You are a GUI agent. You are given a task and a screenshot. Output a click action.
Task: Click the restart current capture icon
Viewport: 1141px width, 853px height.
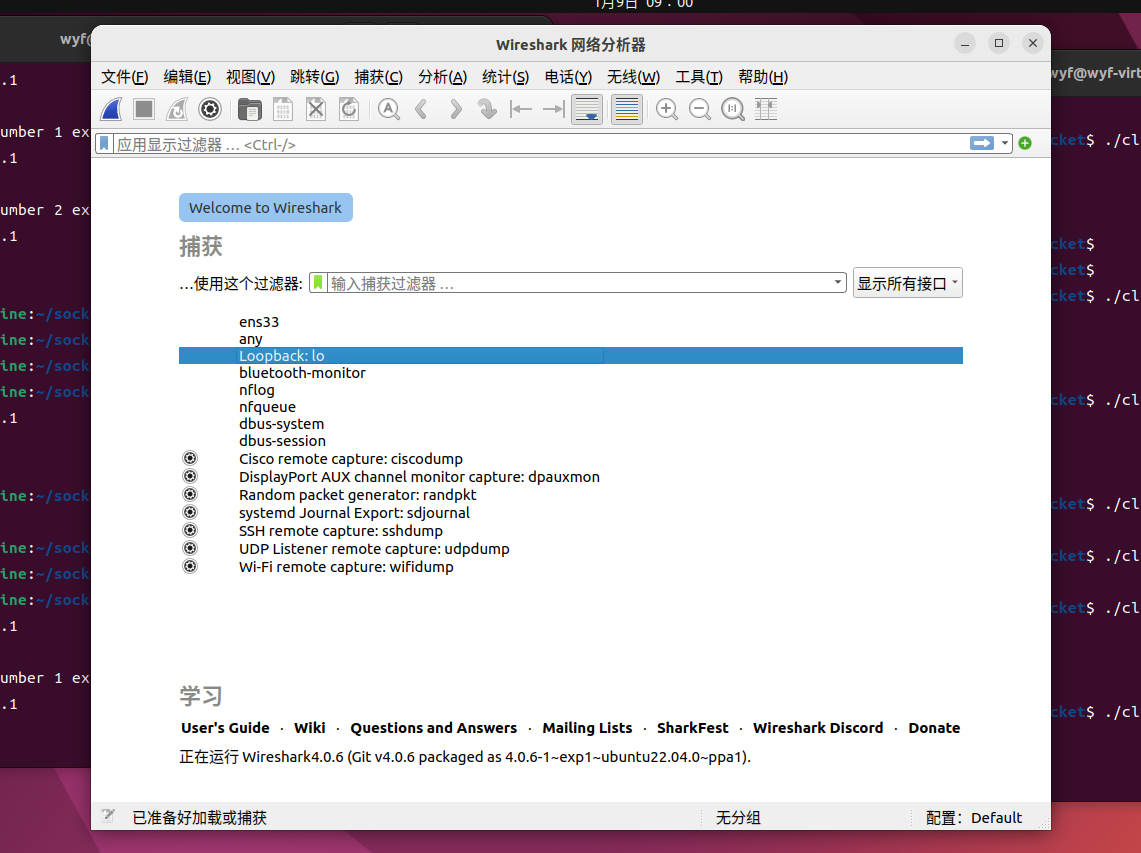click(x=177, y=109)
